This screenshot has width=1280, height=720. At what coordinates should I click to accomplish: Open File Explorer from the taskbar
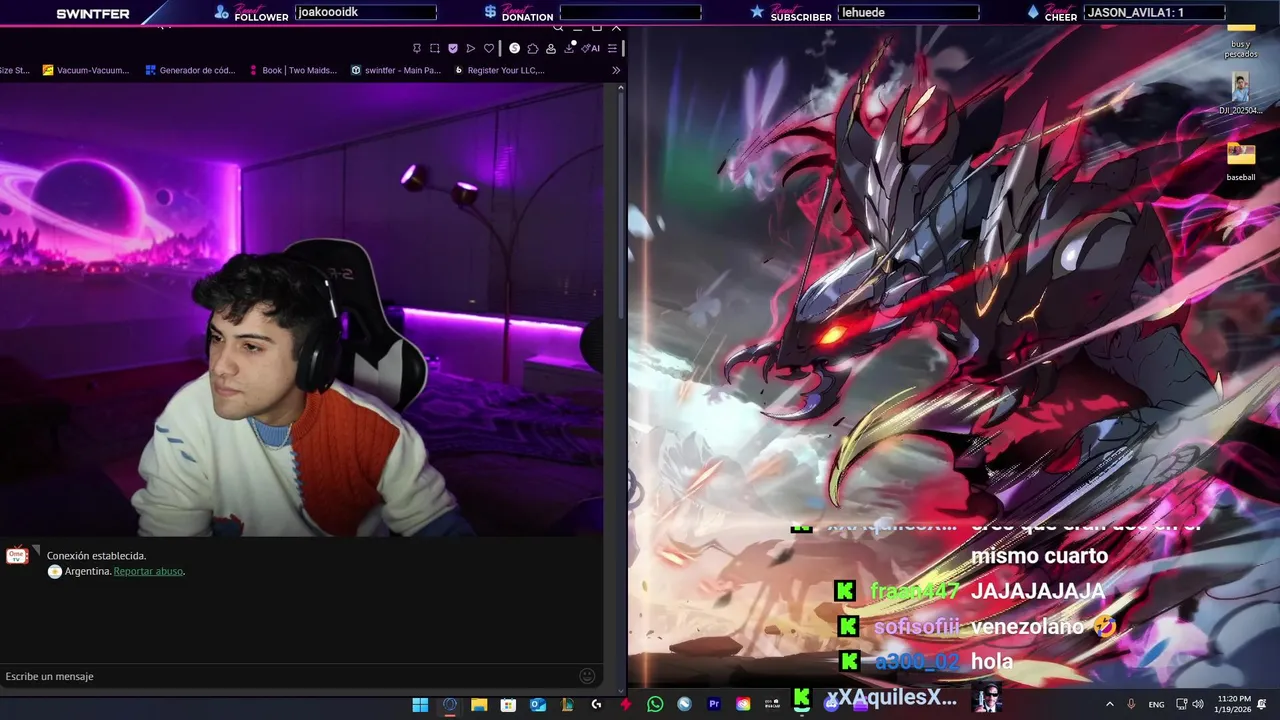pos(479,704)
